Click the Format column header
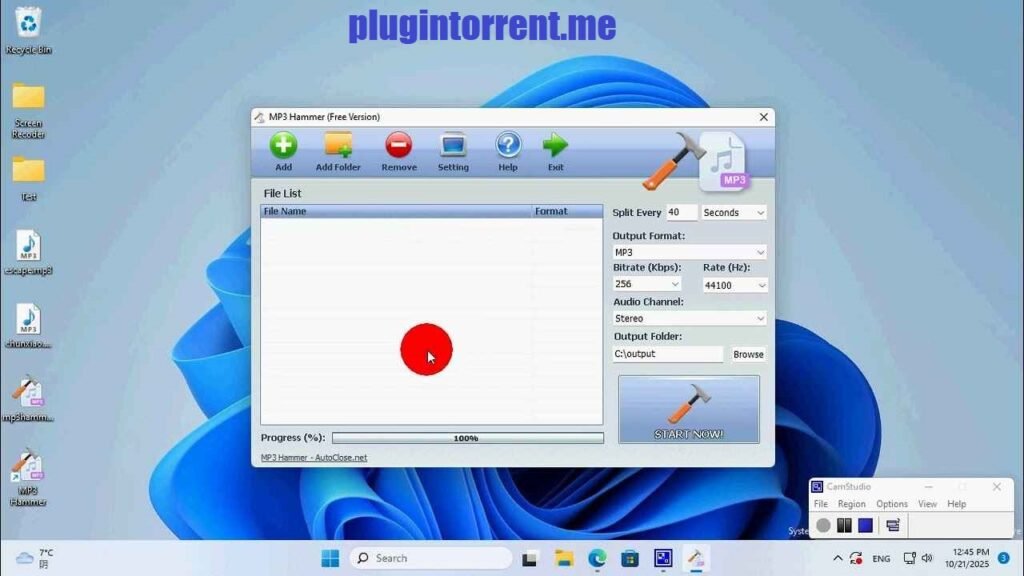The image size is (1024, 576). click(567, 211)
